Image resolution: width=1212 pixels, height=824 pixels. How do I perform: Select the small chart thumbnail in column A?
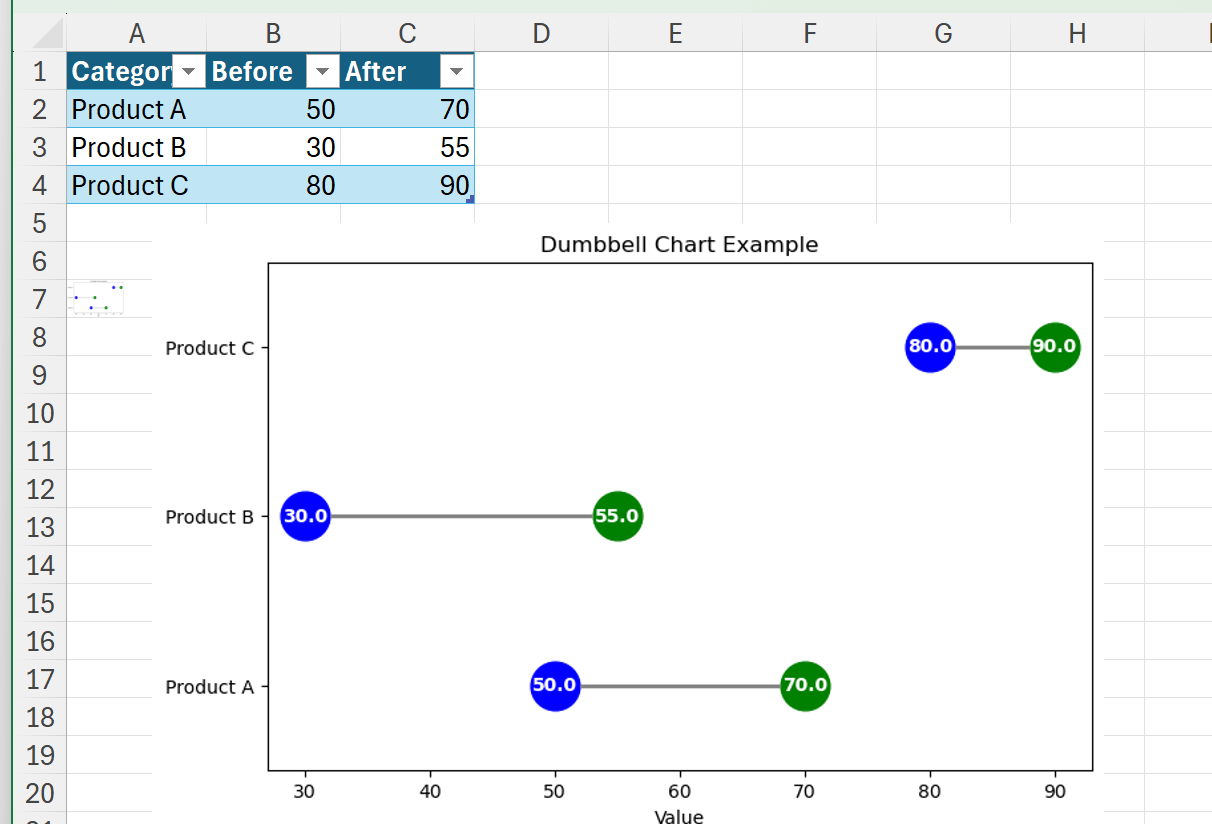tap(97, 297)
